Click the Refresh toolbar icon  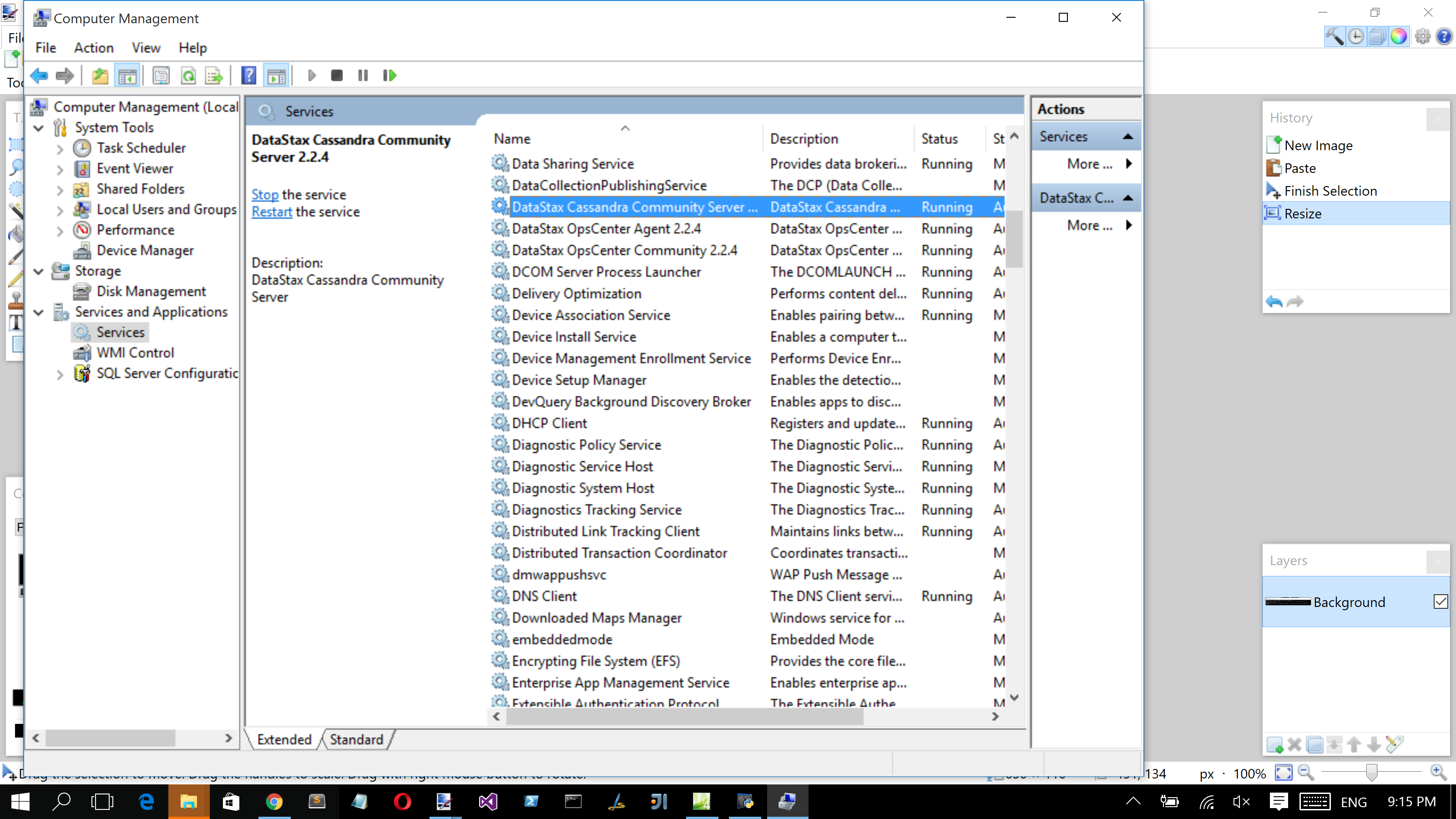click(188, 75)
